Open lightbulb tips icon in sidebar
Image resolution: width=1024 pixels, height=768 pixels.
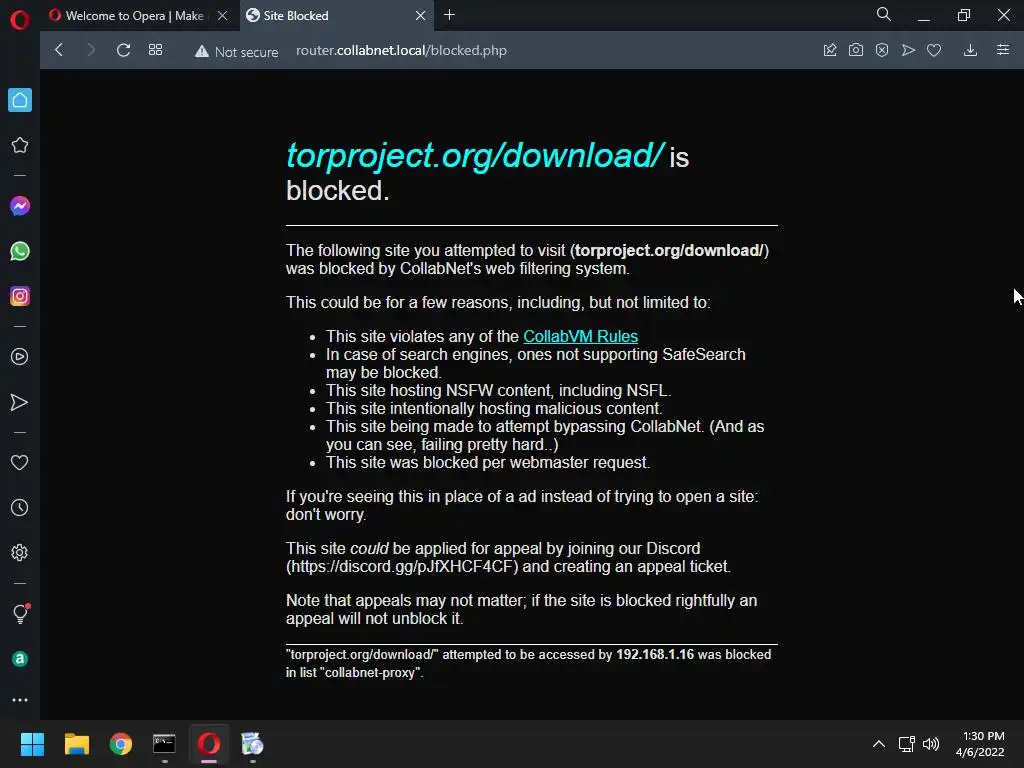[x=20, y=613]
